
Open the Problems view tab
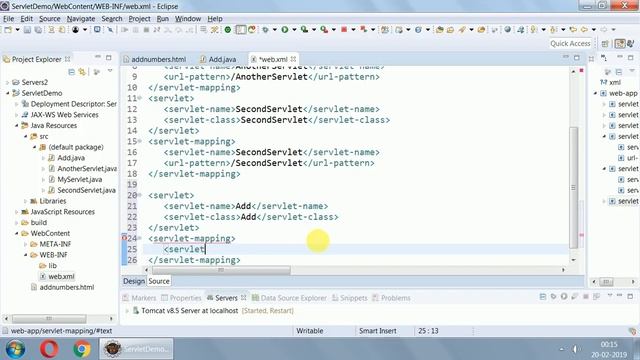(x=391, y=298)
